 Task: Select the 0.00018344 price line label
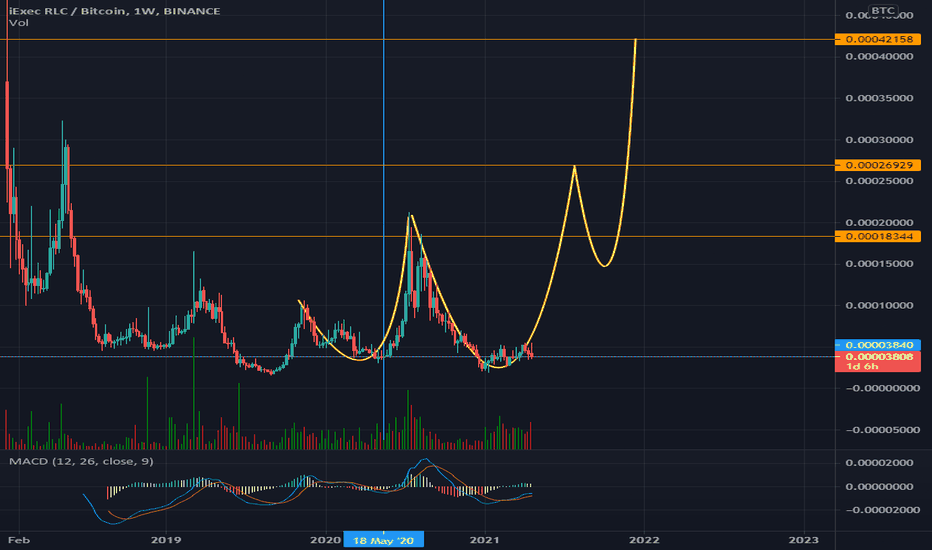pyautogui.click(x=878, y=236)
